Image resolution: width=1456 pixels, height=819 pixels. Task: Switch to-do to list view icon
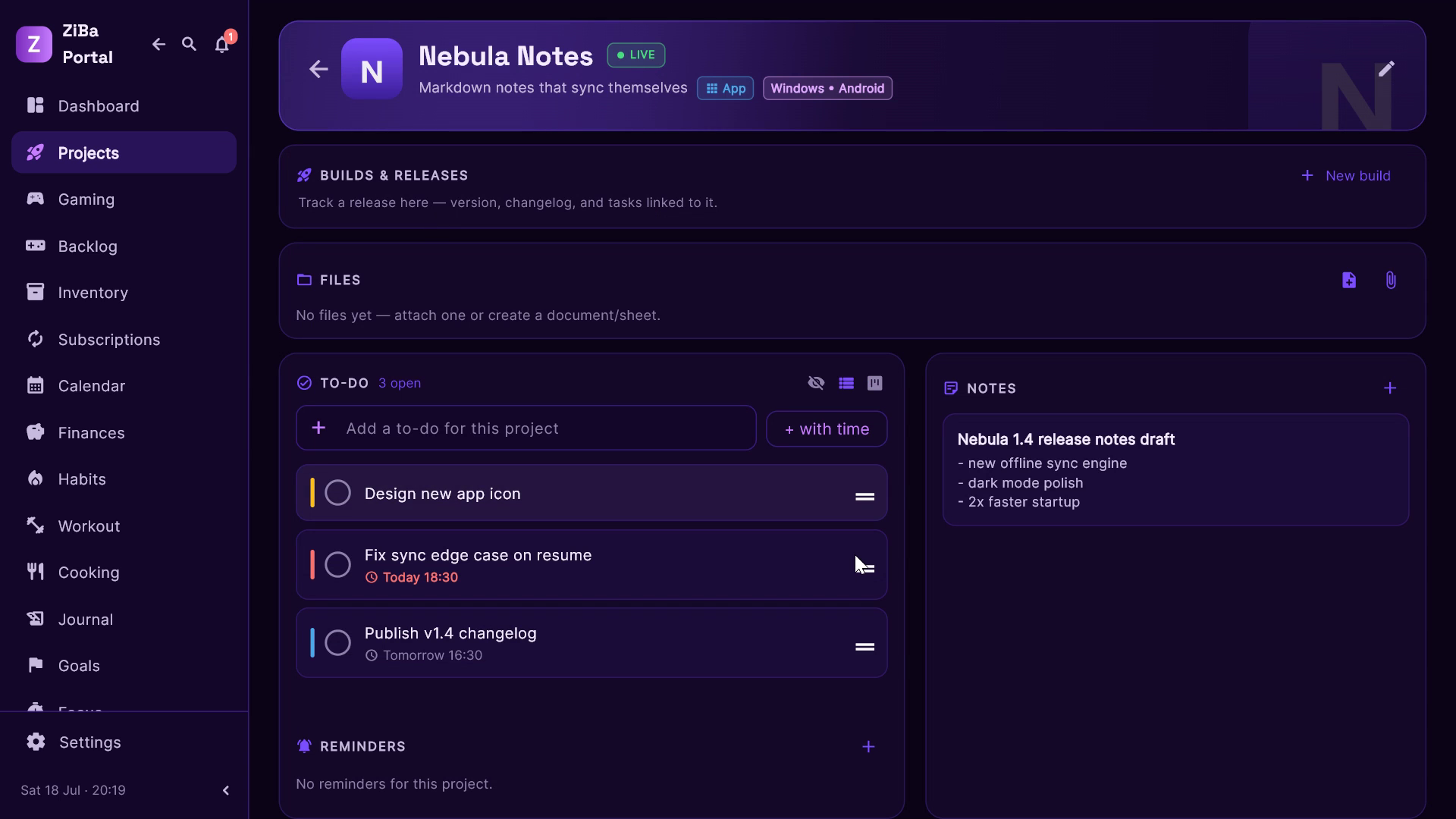tap(846, 383)
